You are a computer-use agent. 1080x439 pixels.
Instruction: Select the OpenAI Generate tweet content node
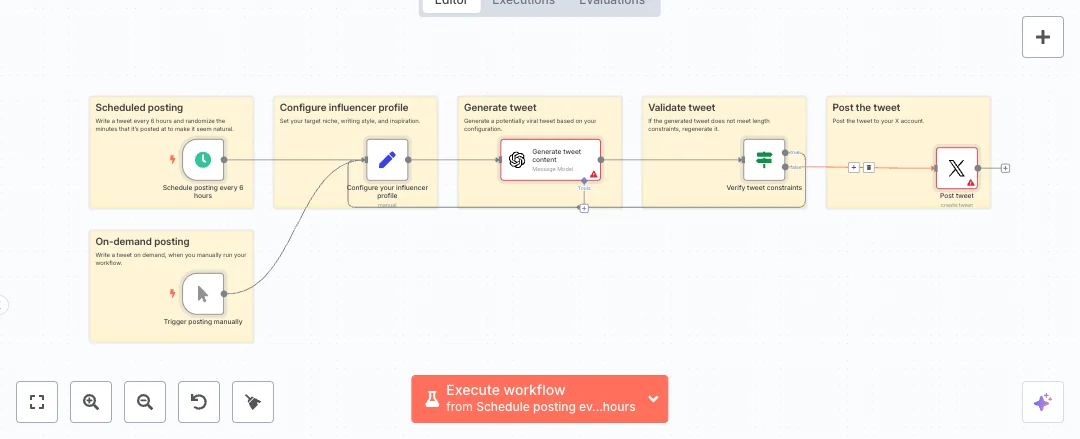[550, 159]
